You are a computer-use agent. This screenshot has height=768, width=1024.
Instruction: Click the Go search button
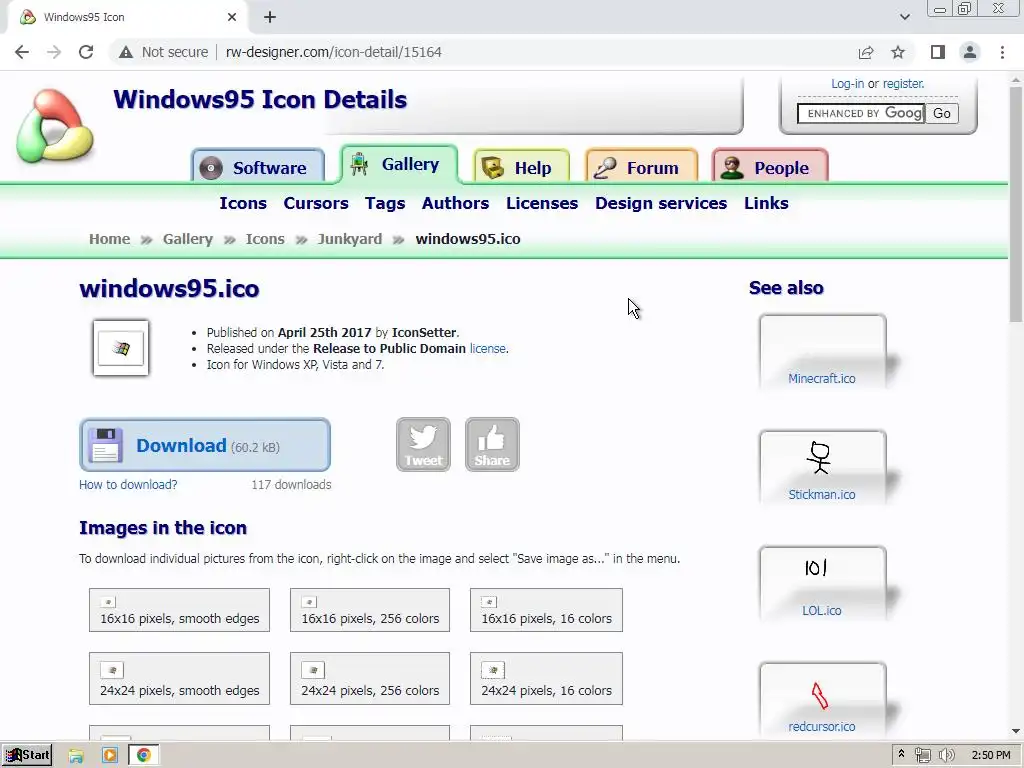coord(942,113)
